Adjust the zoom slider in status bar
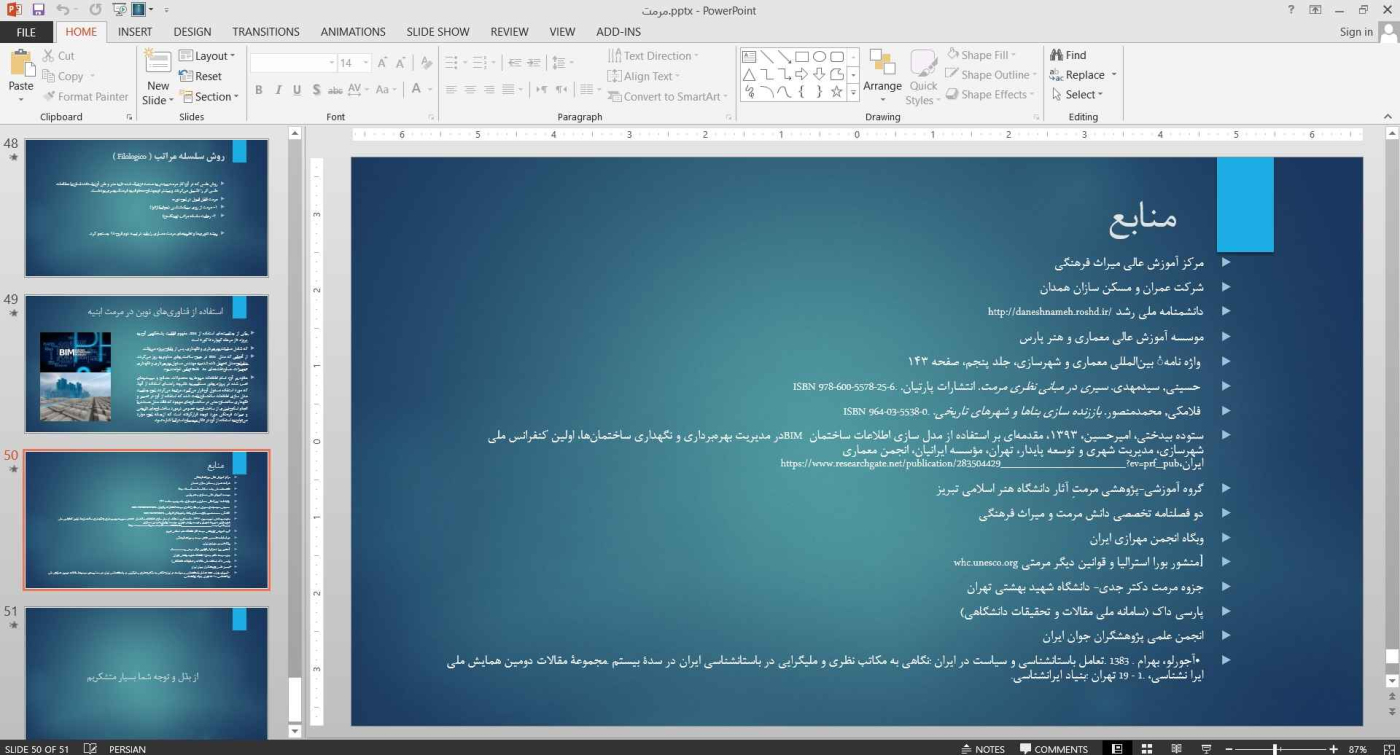This screenshot has height=755, width=1400. coord(1276,748)
